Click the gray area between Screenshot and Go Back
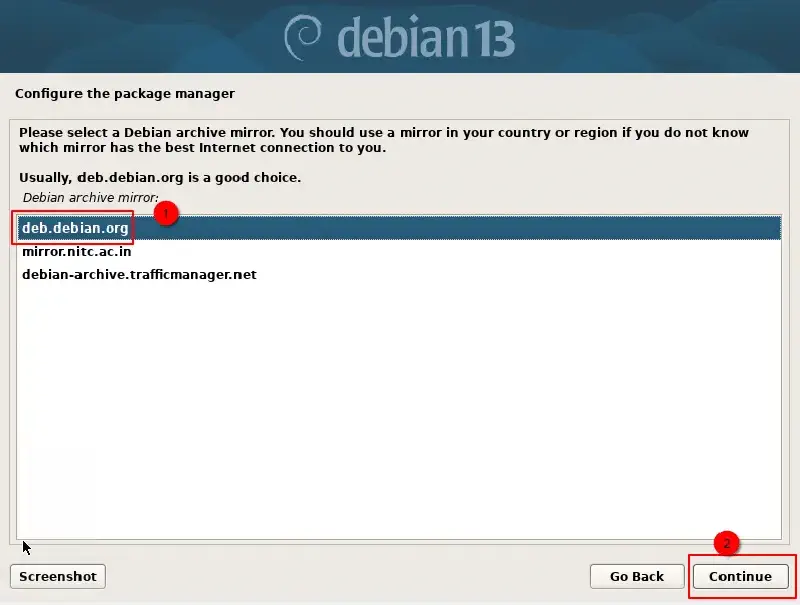This screenshot has height=605, width=800. 347,576
